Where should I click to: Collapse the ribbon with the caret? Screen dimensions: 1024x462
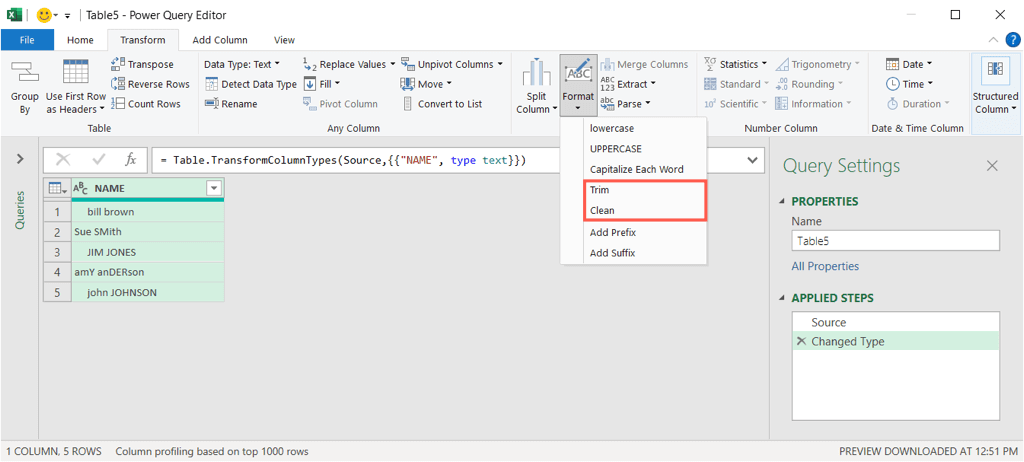[994, 40]
